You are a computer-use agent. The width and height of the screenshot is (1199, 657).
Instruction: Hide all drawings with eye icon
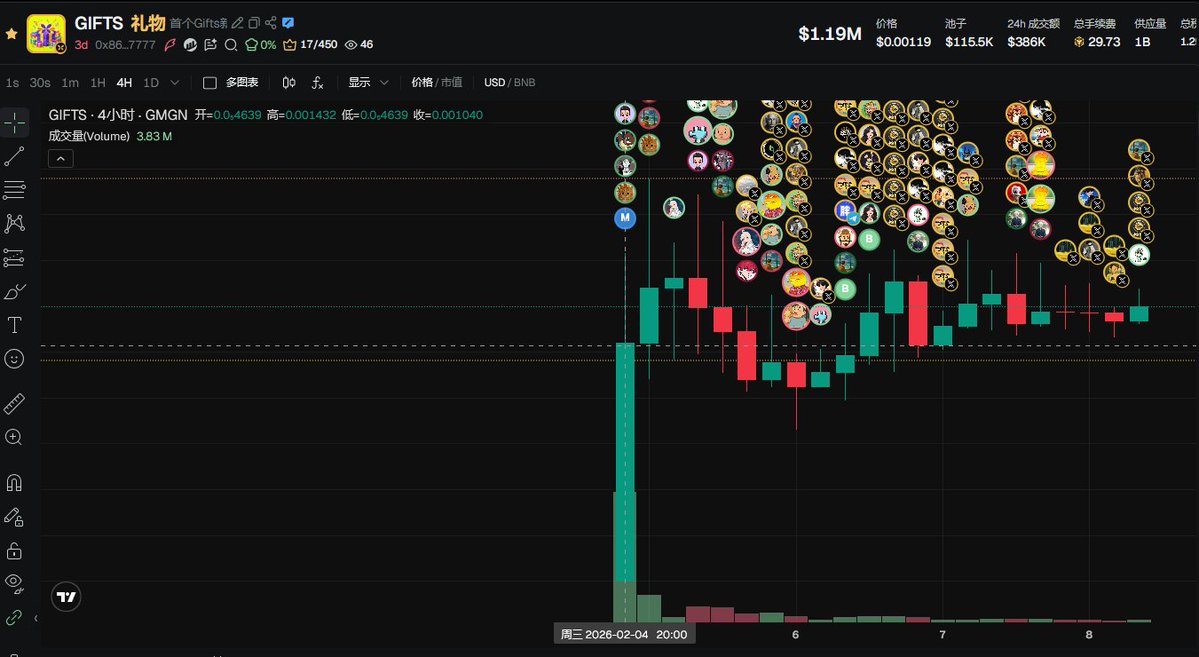tap(15, 584)
